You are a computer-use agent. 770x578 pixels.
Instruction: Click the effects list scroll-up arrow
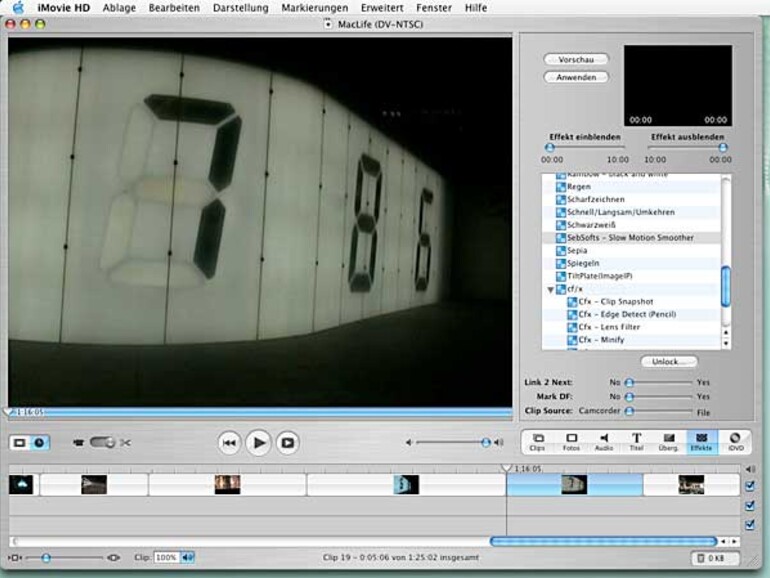click(726, 332)
